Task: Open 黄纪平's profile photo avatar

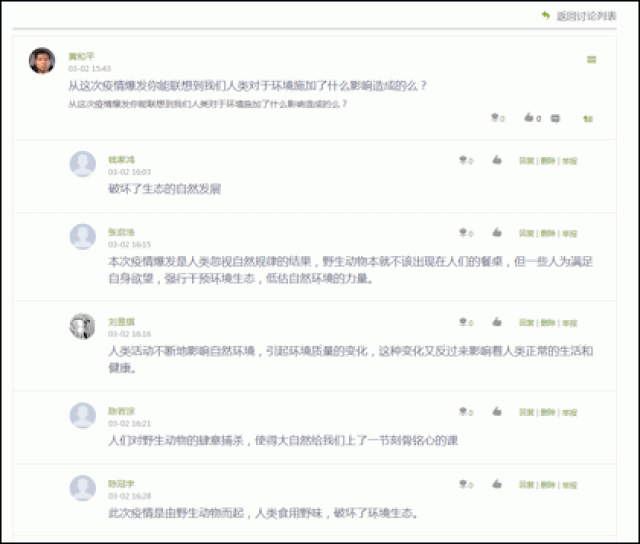Action: 41,61
